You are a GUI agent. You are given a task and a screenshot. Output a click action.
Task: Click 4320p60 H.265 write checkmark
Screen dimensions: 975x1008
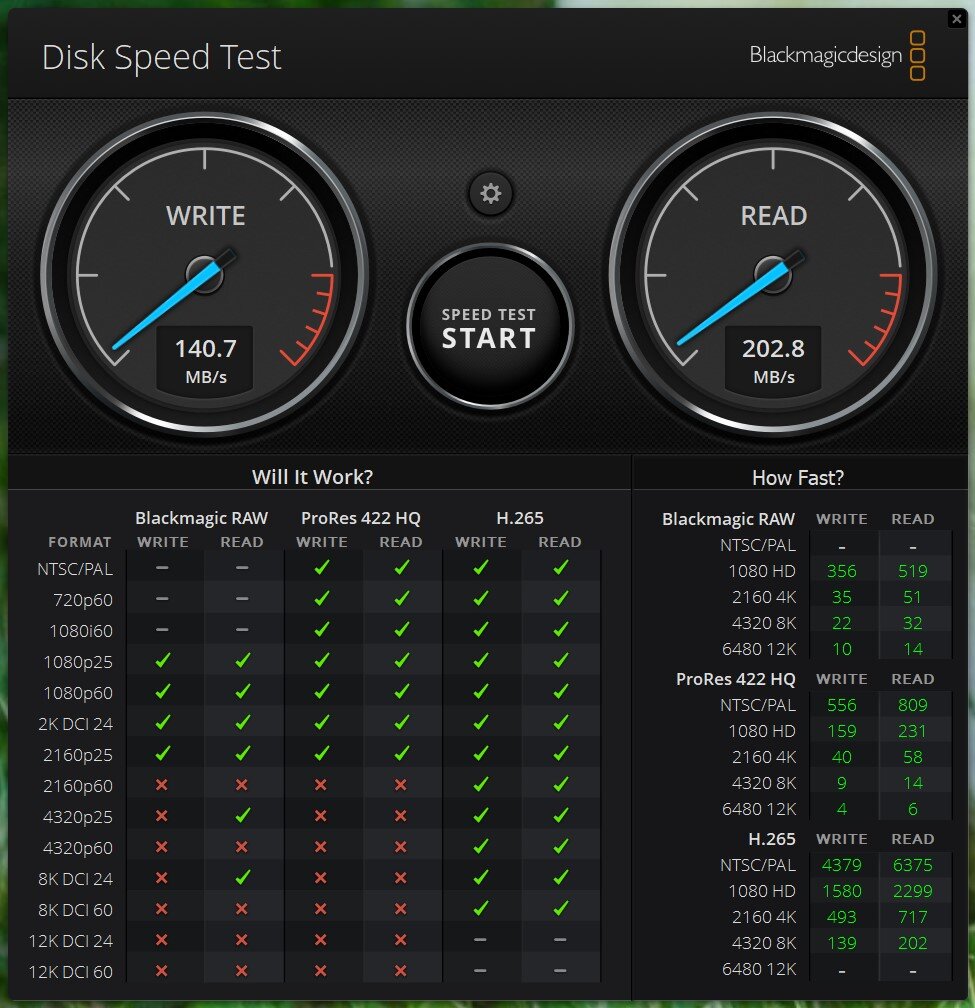[481, 846]
